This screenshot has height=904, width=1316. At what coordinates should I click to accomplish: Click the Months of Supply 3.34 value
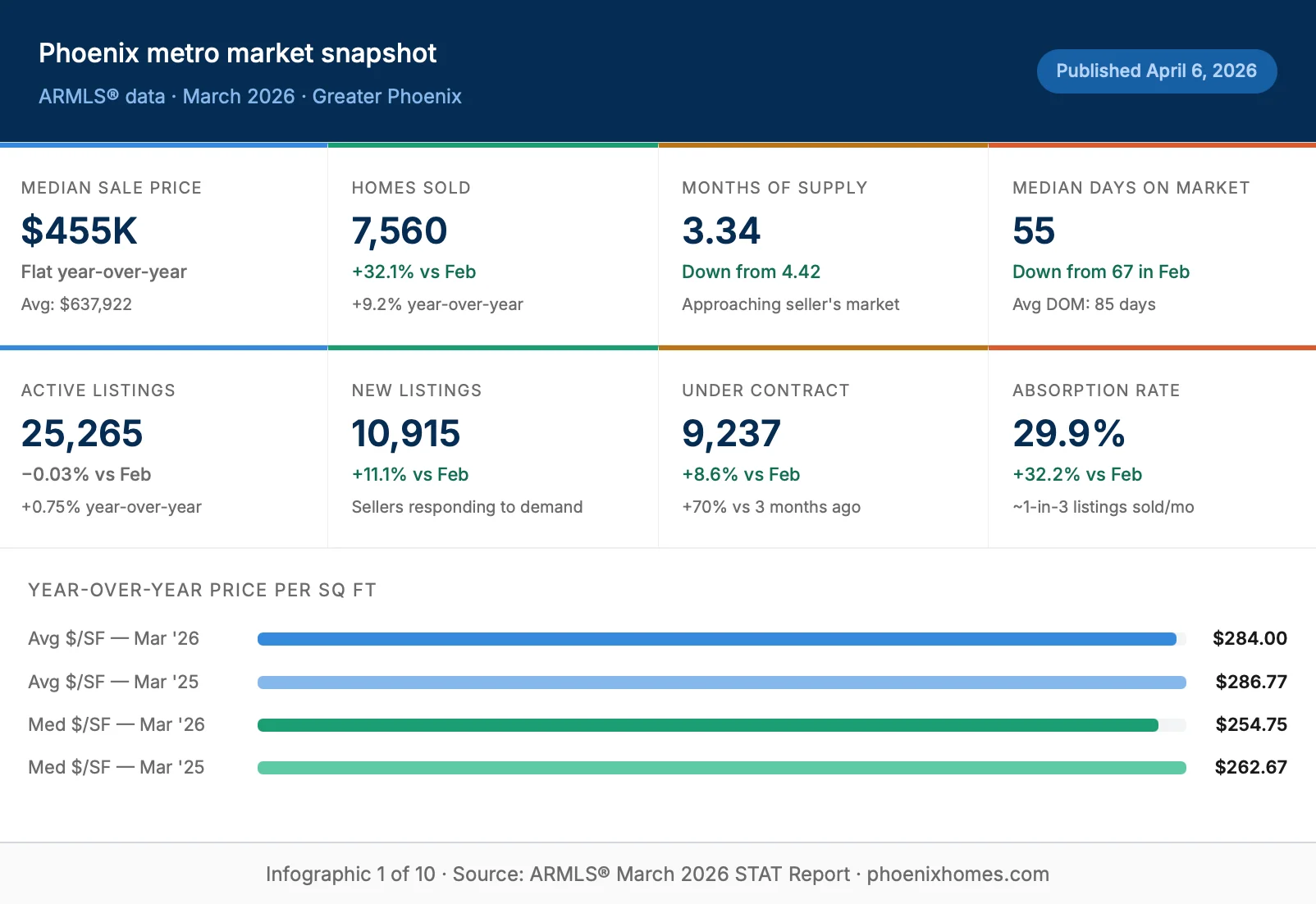(x=721, y=231)
